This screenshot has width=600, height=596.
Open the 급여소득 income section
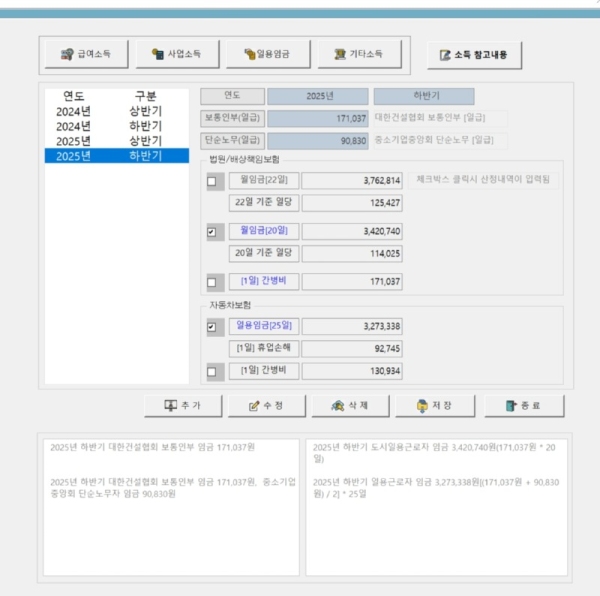(86, 54)
